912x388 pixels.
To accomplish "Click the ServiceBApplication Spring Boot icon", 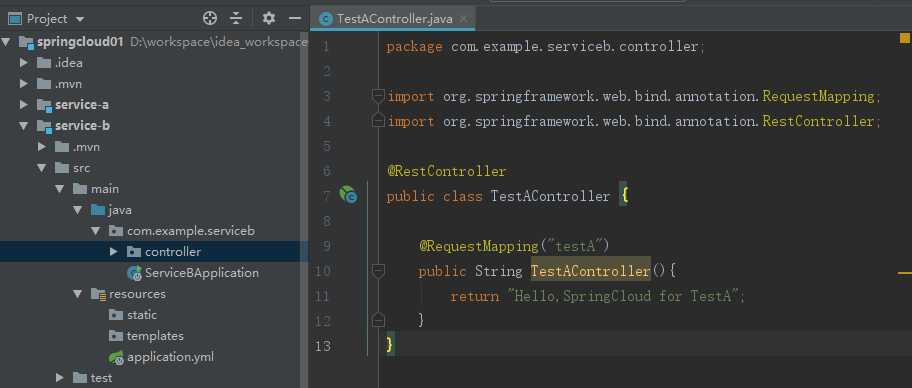I will [x=134, y=273].
